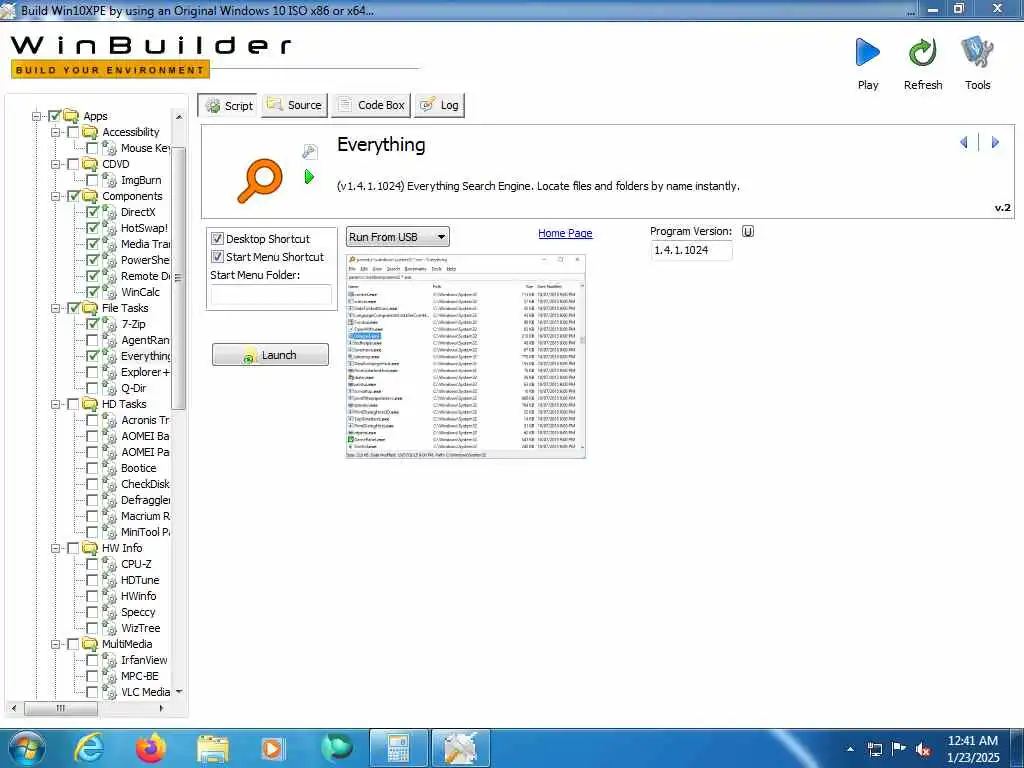Open the Code Box tab

pos(371,105)
